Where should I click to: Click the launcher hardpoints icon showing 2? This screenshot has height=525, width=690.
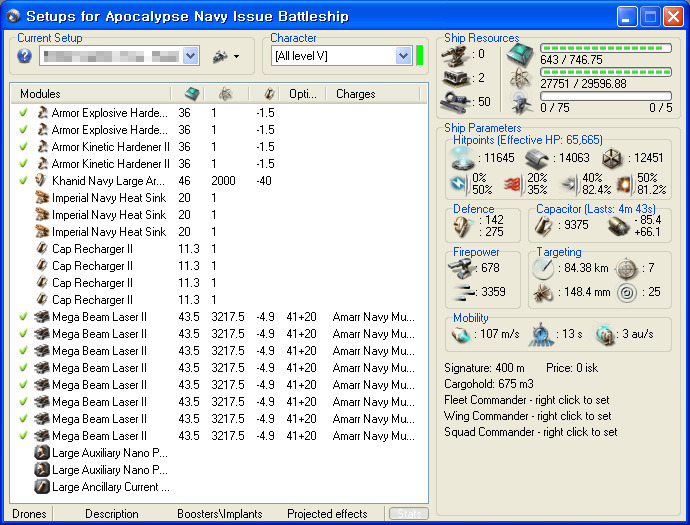(x=455, y=79)
